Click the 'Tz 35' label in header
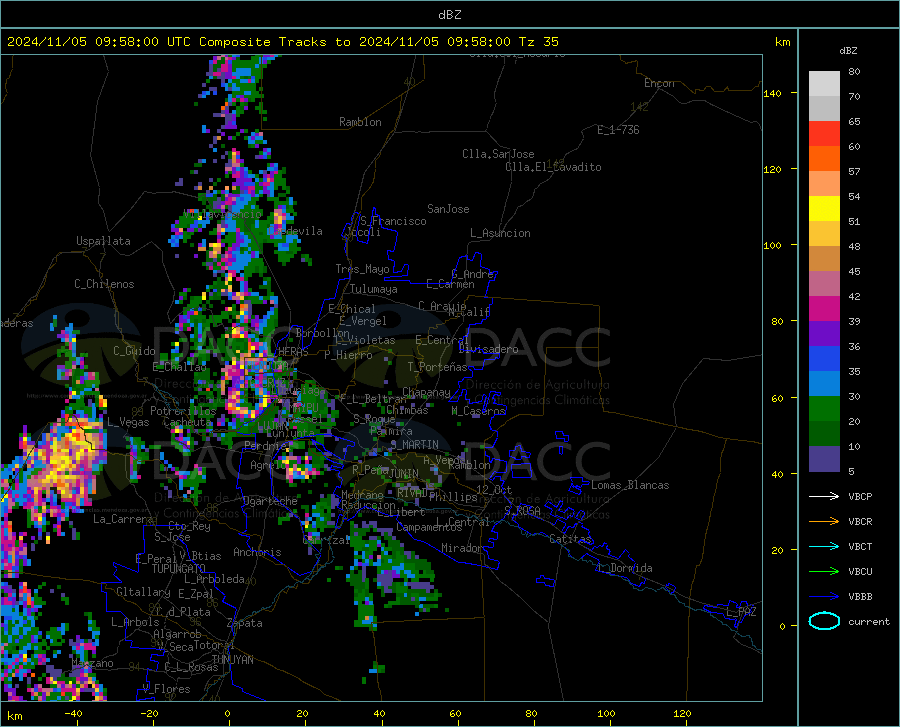The height and width of the screenshot is (727, 900). (538, 42)
